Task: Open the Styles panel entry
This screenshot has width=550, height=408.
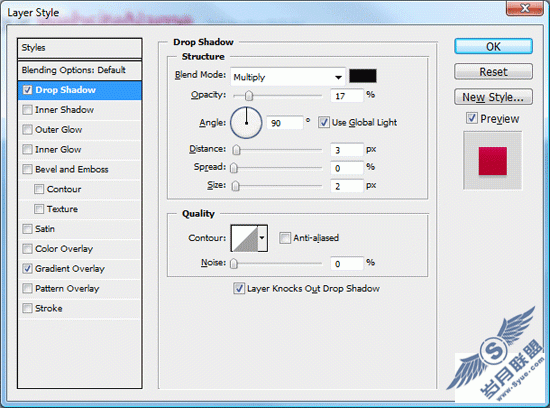Action: click(80, 48)
